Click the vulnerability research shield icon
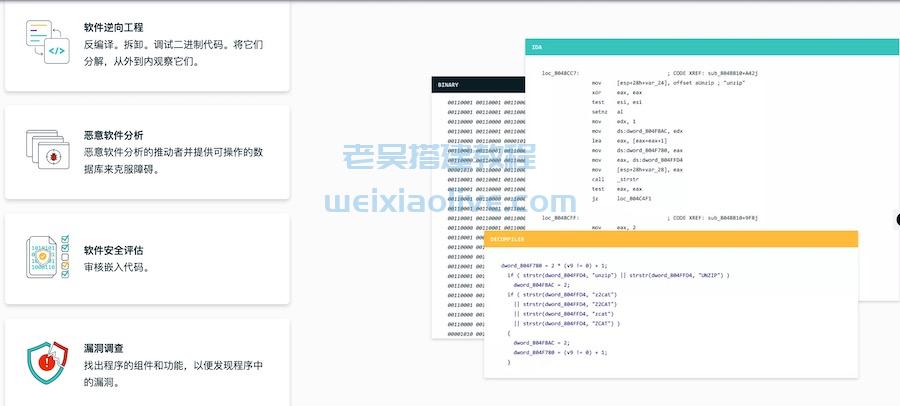The image size is (900, 406). tap(48, 362)
